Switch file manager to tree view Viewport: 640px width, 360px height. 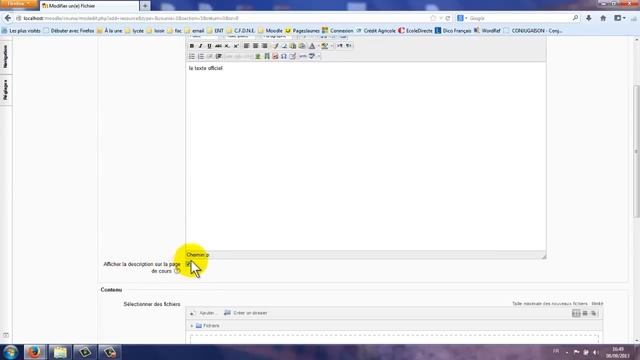594,313
